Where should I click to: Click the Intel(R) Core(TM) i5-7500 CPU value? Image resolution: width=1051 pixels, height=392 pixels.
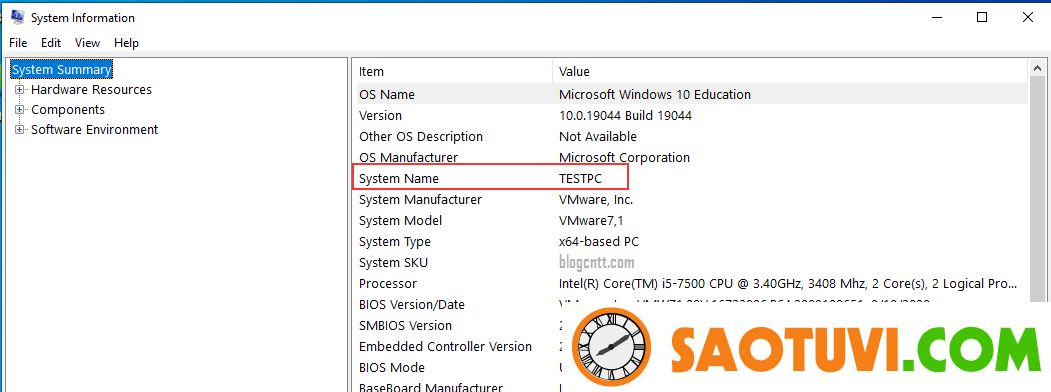[x=788, y=283]
